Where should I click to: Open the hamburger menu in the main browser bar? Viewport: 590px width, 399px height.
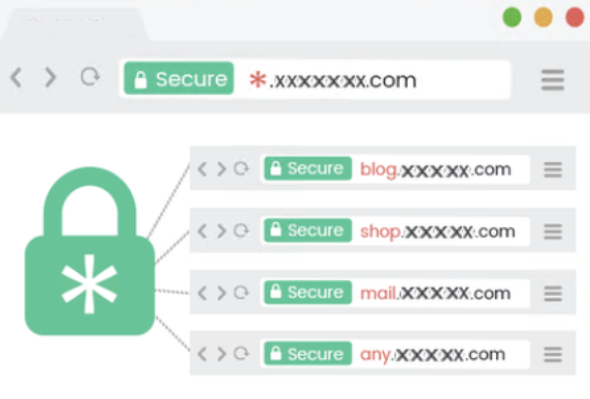coord(552,79)
